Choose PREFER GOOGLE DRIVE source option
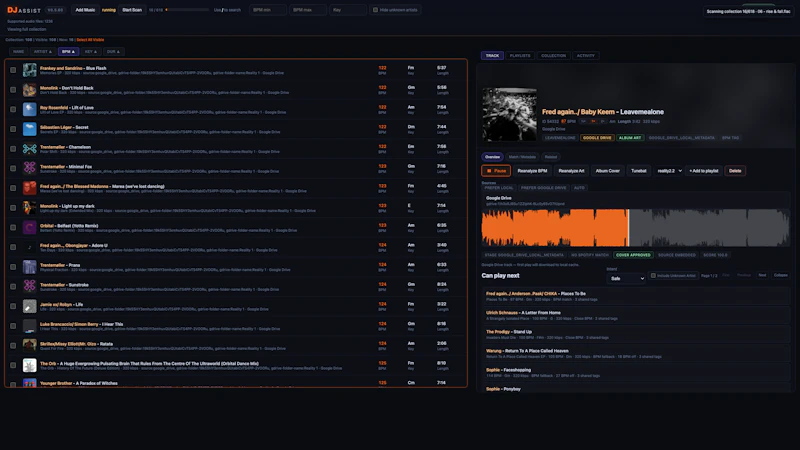Viewport: 800px width, 450px height. point(543,188)
